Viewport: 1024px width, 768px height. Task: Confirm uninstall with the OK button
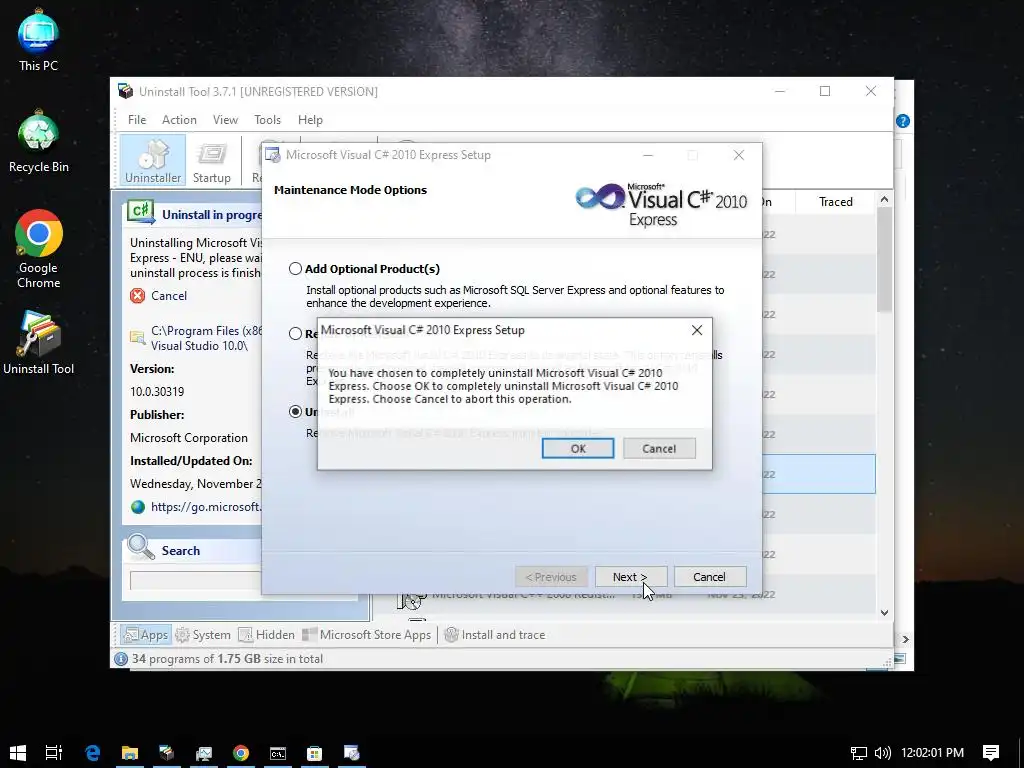point(577,449)
